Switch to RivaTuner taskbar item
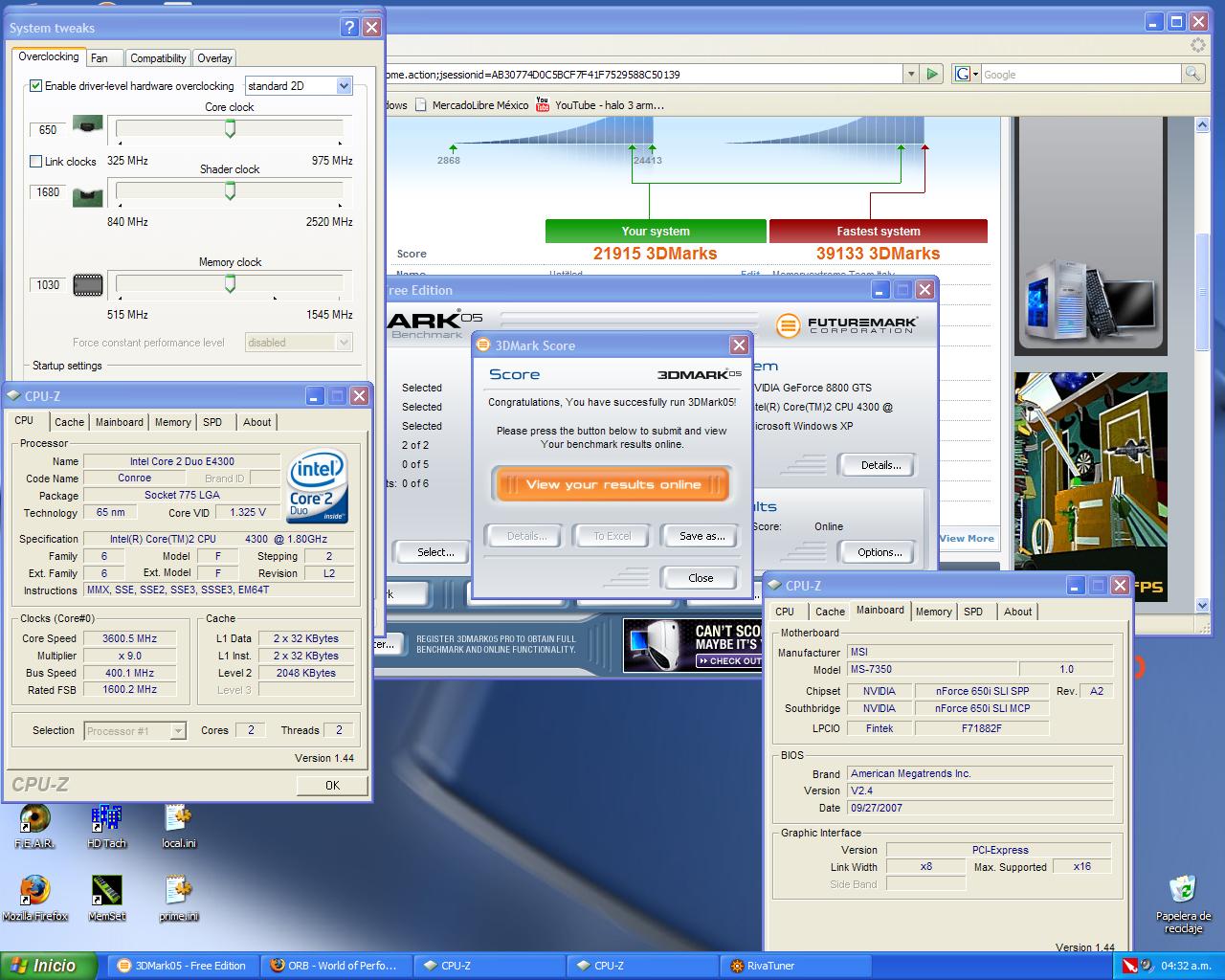Image resolution: width=1225 pixels, height=980 pixels. point(795,966)
